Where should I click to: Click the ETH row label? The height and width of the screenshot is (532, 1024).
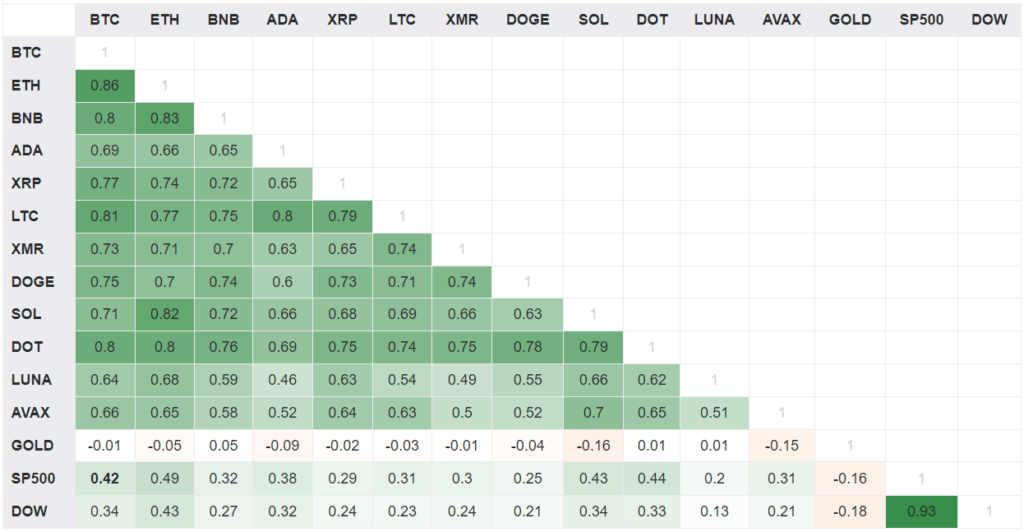[x=25, y=85]
